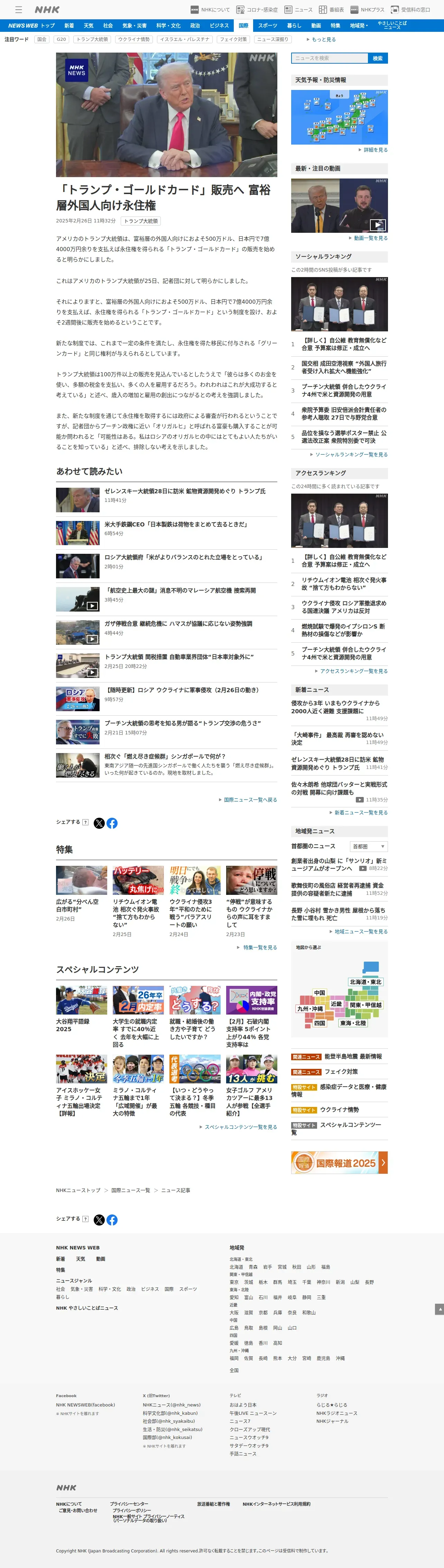444x1568 pixels.
Task: Expand もっと見る keywords
Action: tap(321, 39)
